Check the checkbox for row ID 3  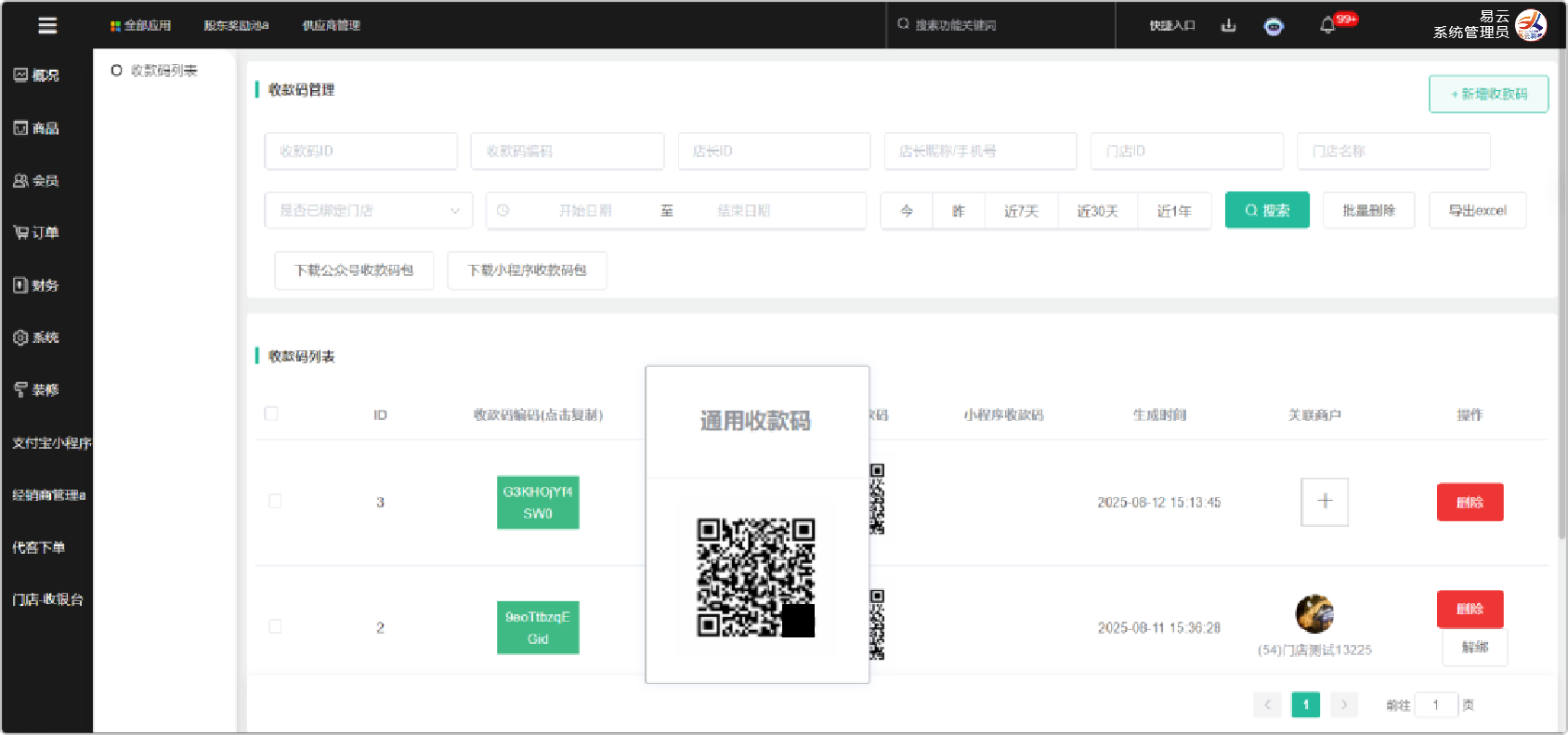(x=275, y=501)
